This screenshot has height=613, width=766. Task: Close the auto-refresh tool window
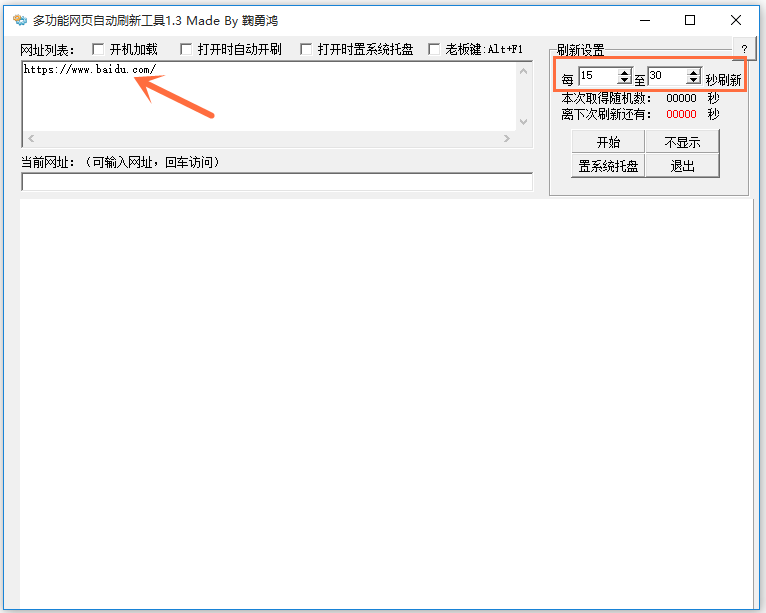736,21
